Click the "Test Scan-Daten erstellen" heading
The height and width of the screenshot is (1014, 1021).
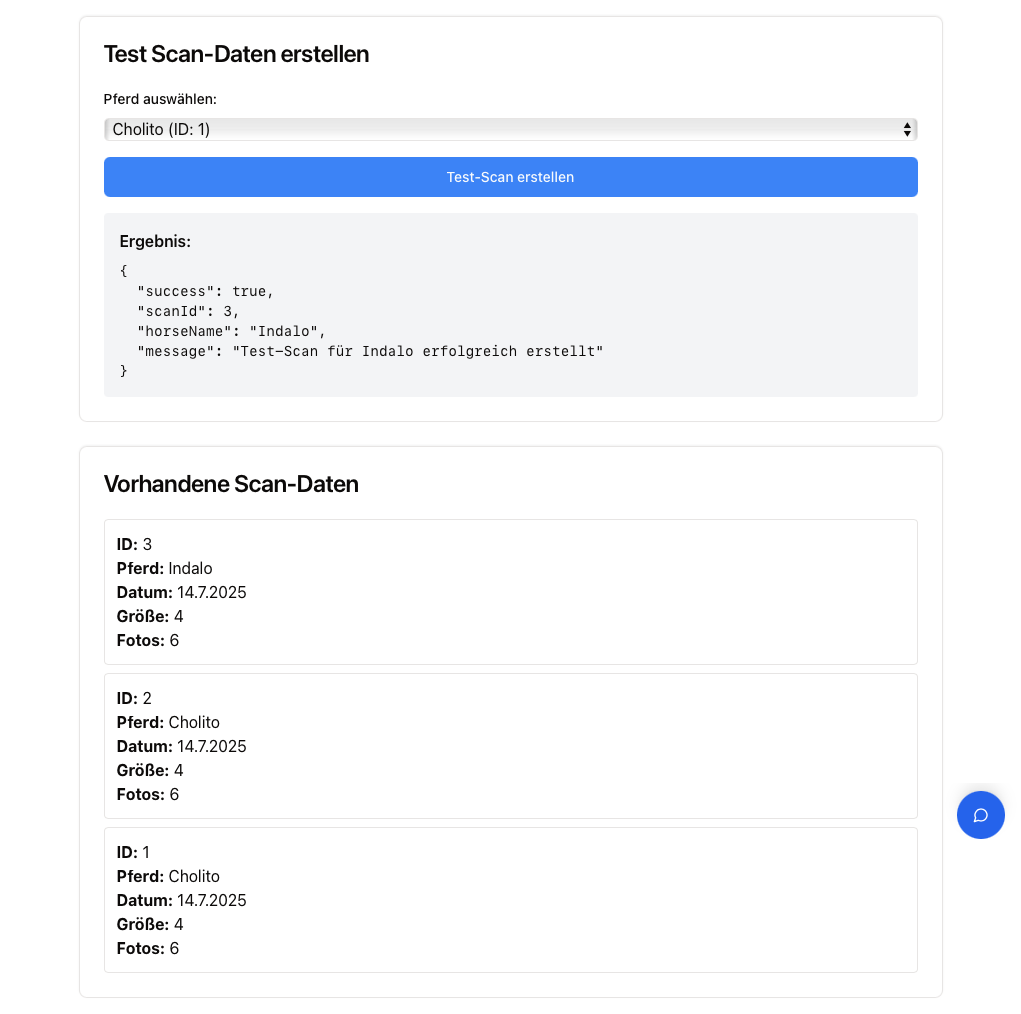tap(237, 54)
